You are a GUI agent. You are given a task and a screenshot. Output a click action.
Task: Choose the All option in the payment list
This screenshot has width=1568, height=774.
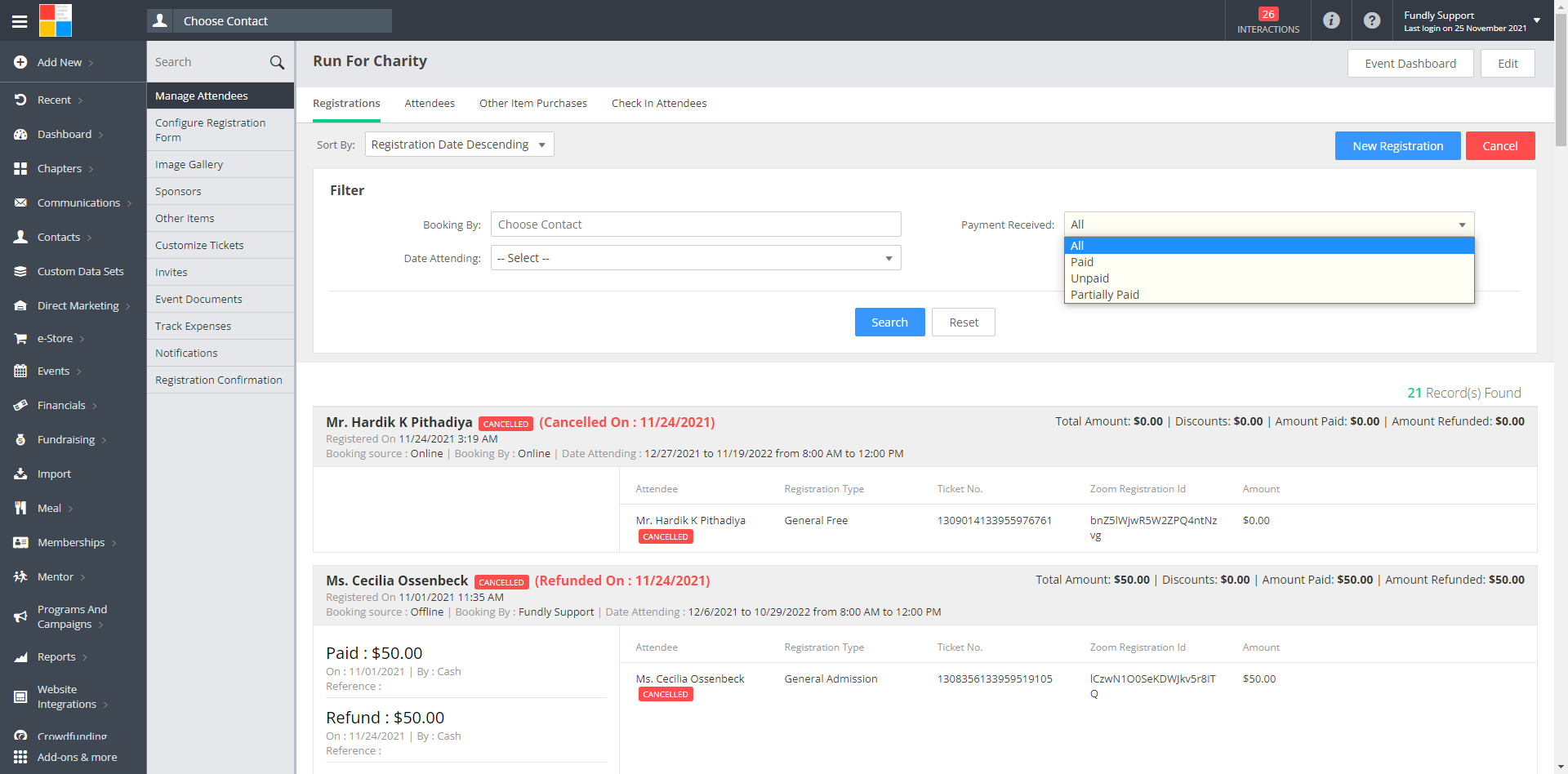pyautogui.click(x=1269, y=246)
